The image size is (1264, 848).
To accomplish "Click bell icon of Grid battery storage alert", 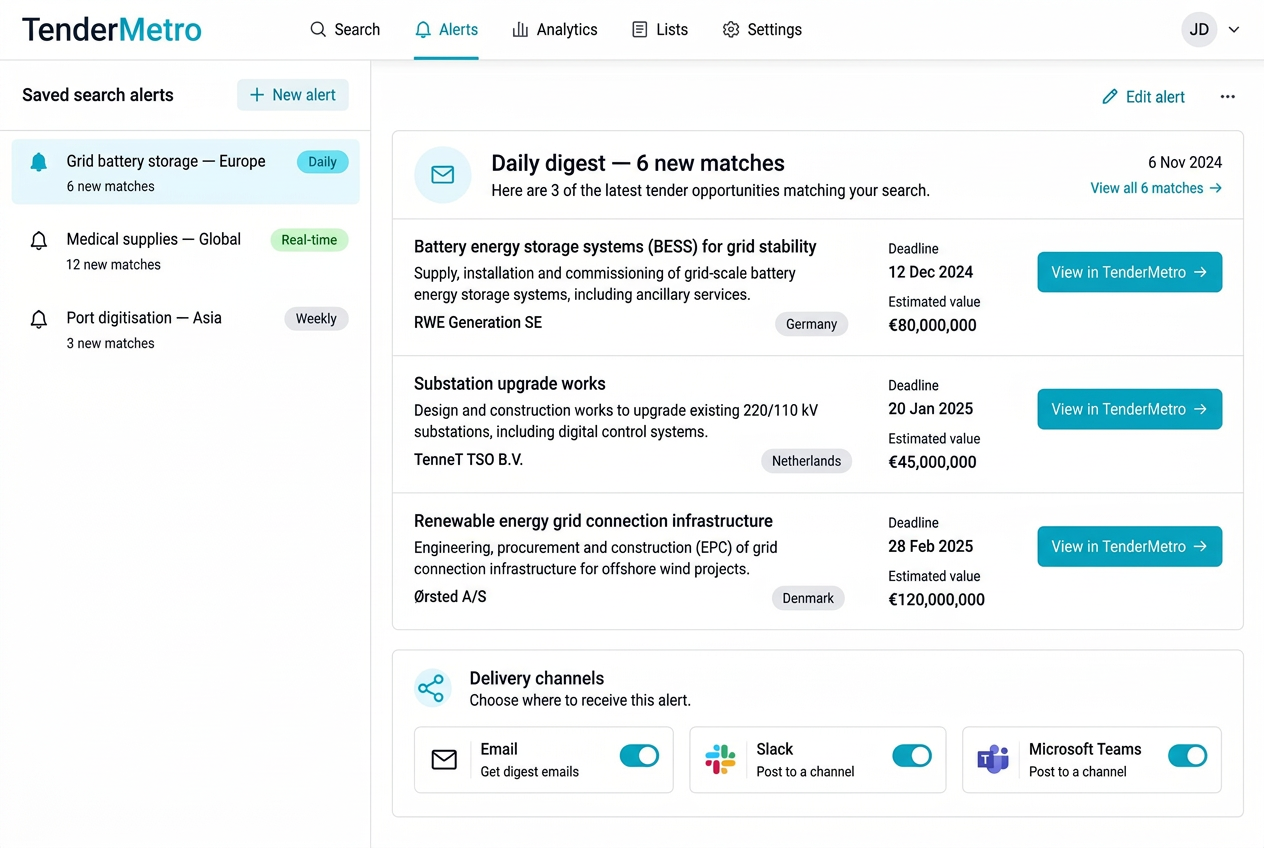I will (39, 162).
